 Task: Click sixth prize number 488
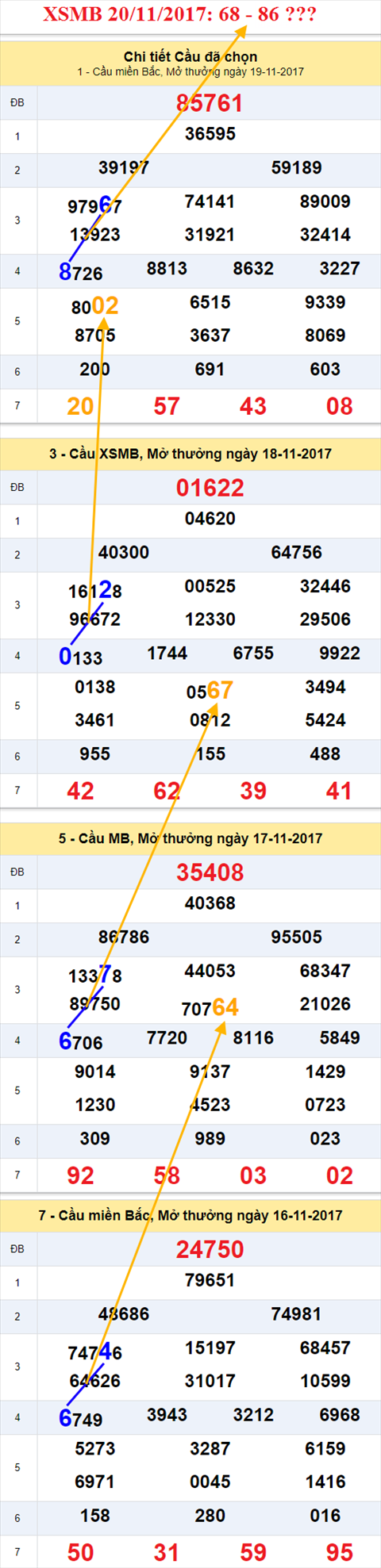[x=325, y=754]
